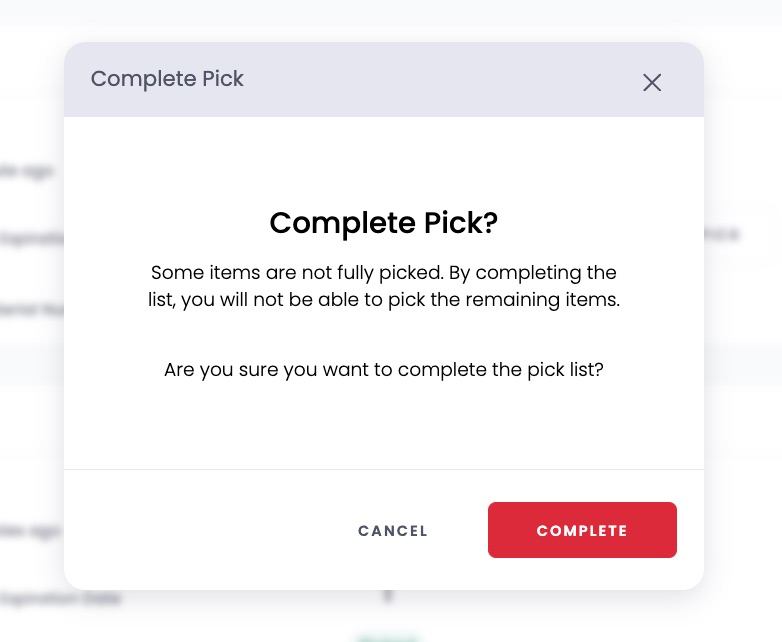Close the Complete Pick dialog with X
Image resolution: width=782 pixels, height=642 pixels.
point(652,83)
